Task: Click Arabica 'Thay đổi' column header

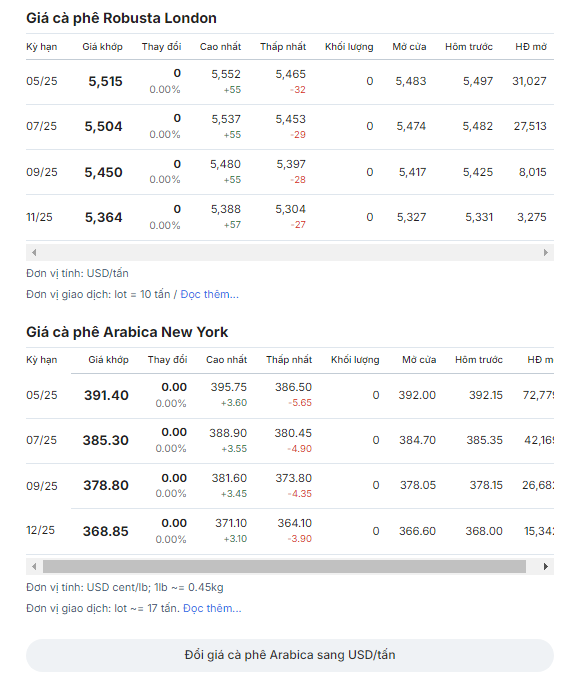Action: 167,360
